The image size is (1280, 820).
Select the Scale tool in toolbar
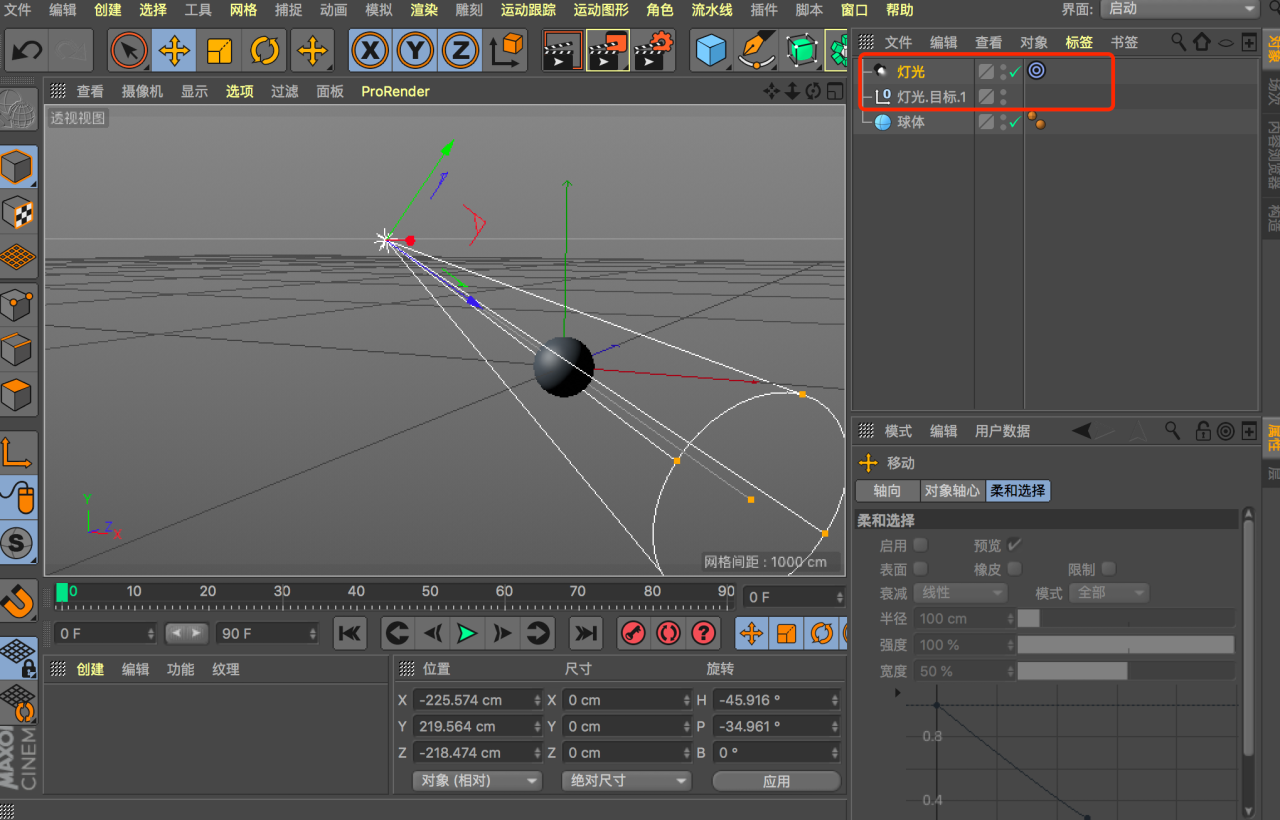click(x=220, y=50)
